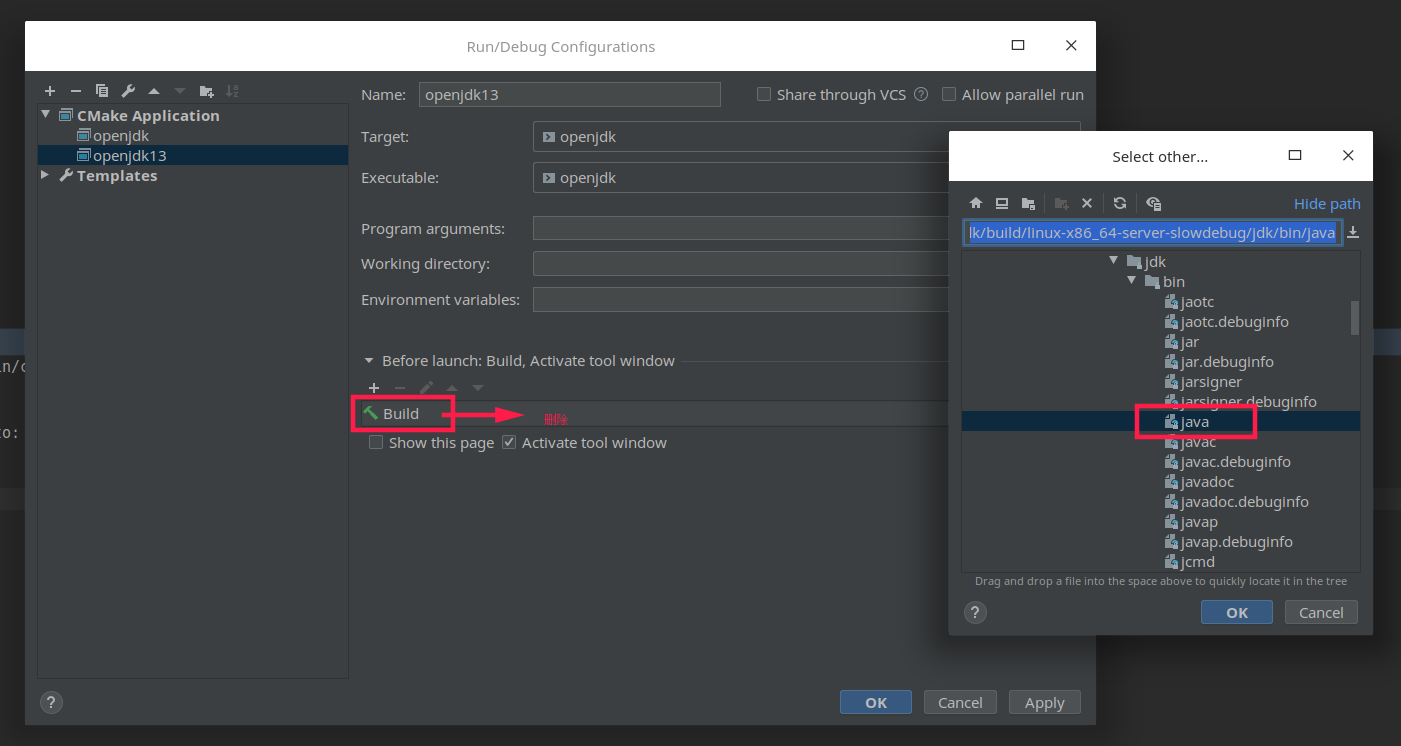Viewport: 1401px width, 746px height.
Task: Move configuration down in the list
Action: click(180, 91)
